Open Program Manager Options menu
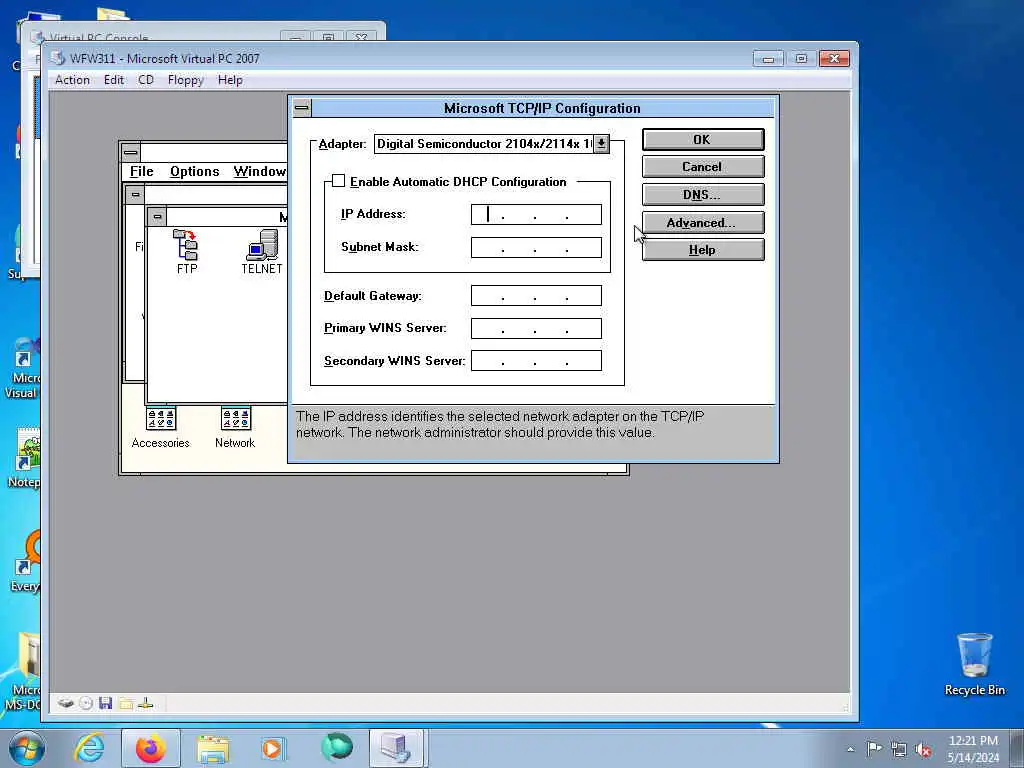 point(195,171)
